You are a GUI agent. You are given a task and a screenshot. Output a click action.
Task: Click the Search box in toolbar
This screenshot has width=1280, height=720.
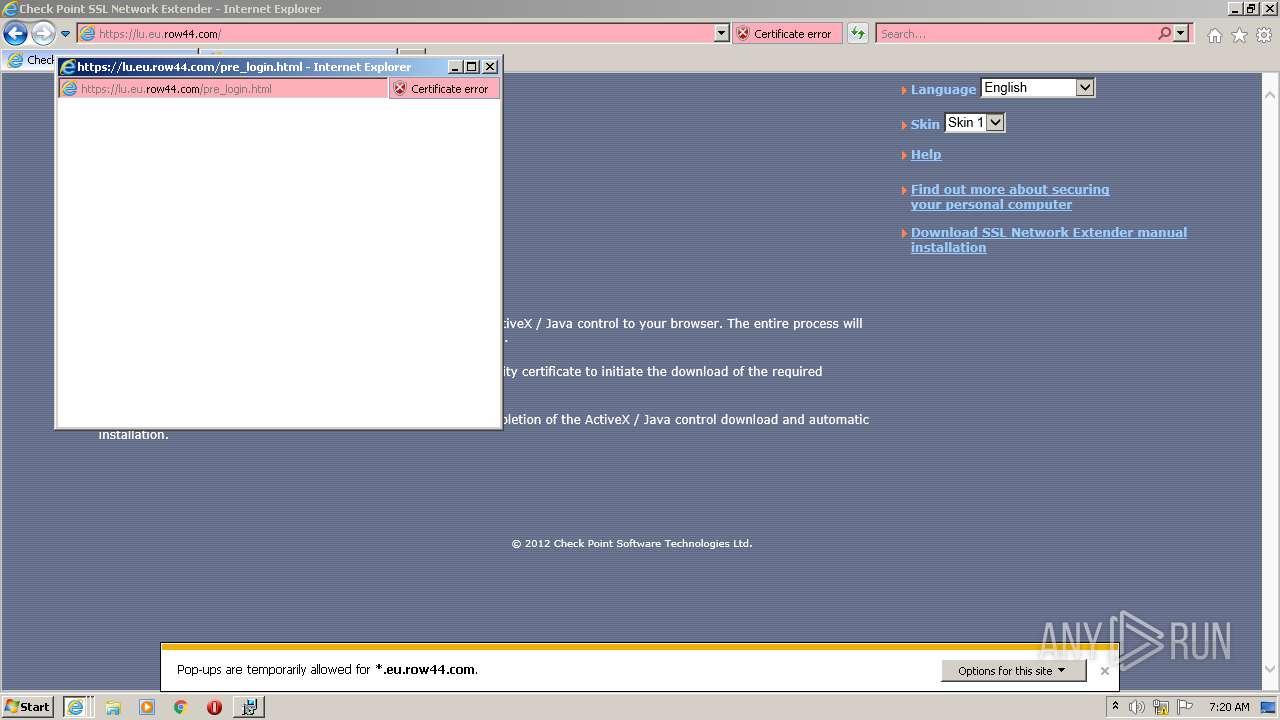click(x=1016, y=33)
